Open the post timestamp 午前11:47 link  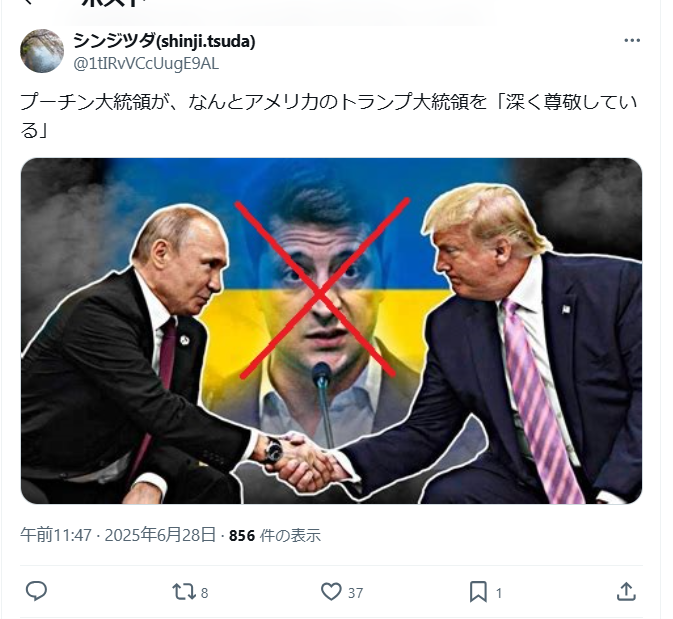pyautogui.click(x=56, y=535)
